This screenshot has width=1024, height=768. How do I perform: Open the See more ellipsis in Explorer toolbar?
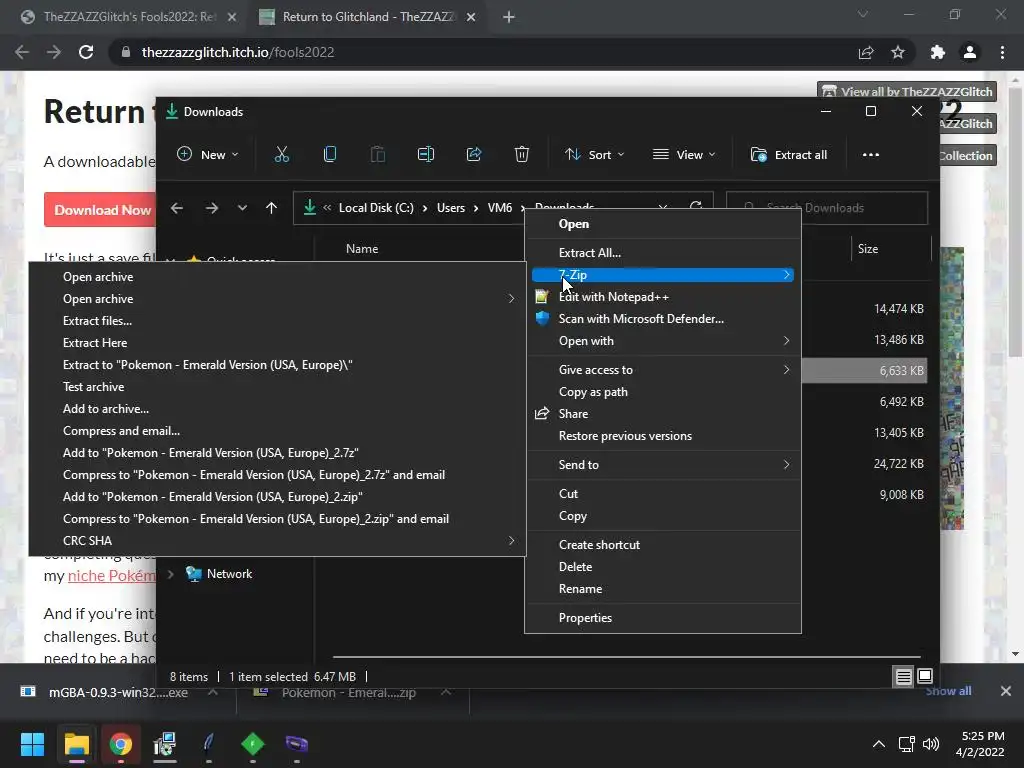click(x=871, y=155)
